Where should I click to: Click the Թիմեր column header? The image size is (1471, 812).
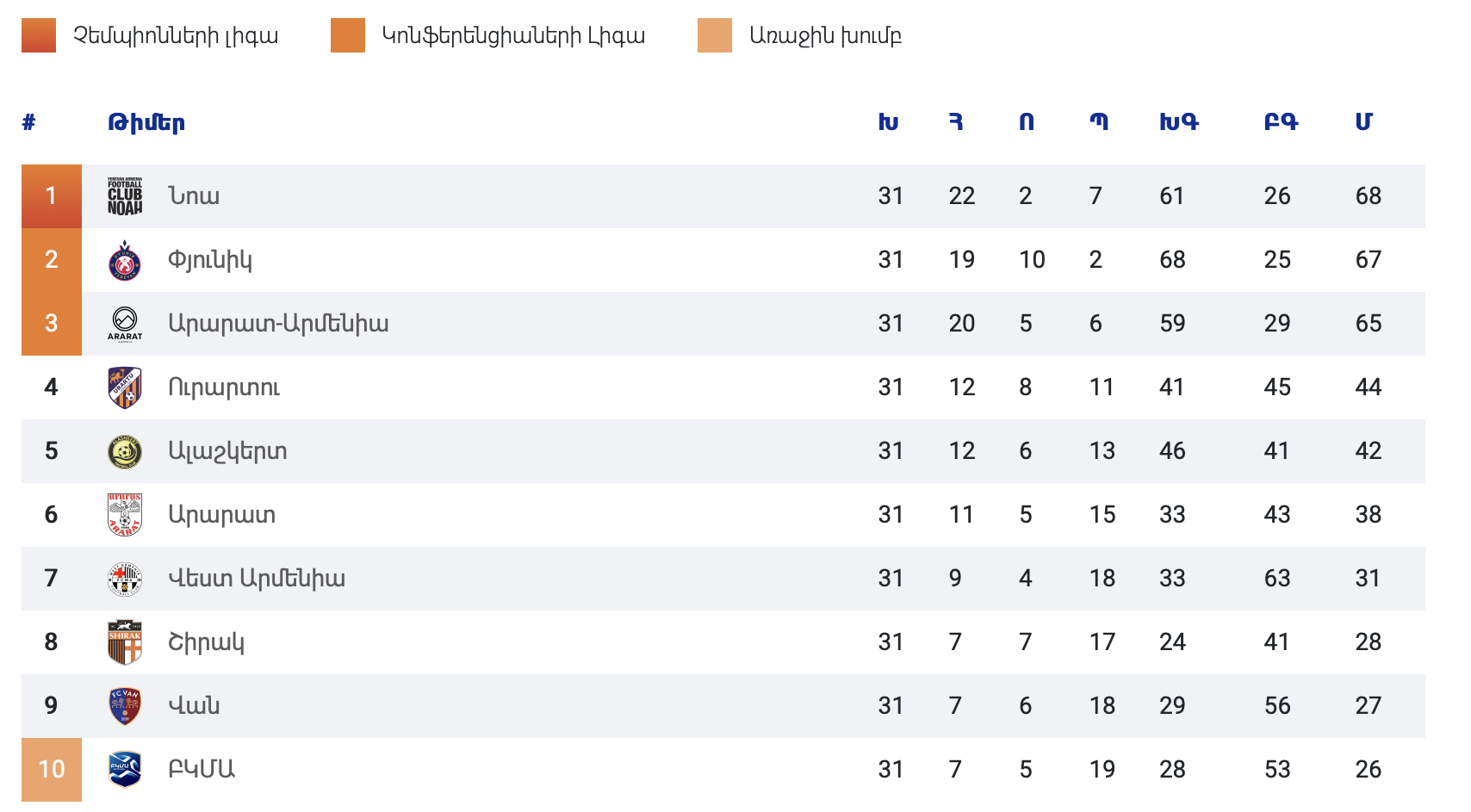[x=146, y=122]
